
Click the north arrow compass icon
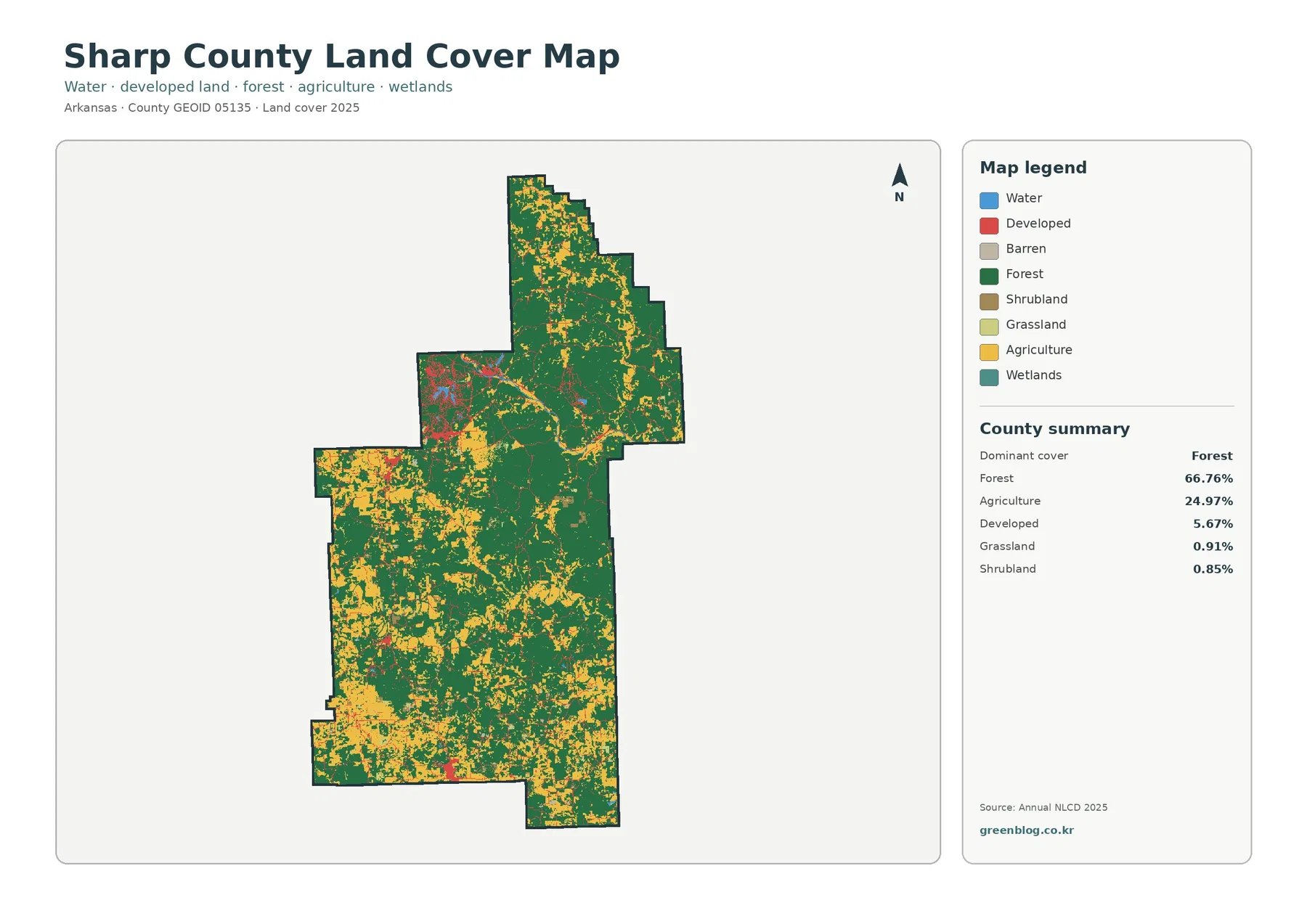tap(900, 175)
